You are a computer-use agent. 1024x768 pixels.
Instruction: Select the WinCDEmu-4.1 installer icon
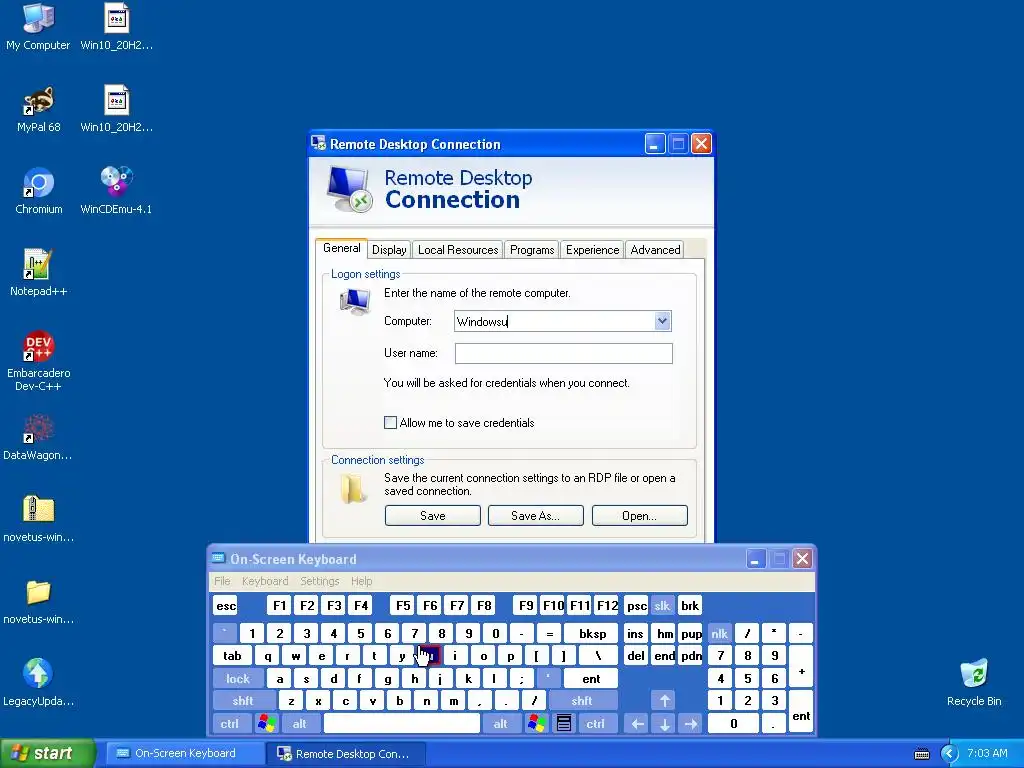(116, 191)
